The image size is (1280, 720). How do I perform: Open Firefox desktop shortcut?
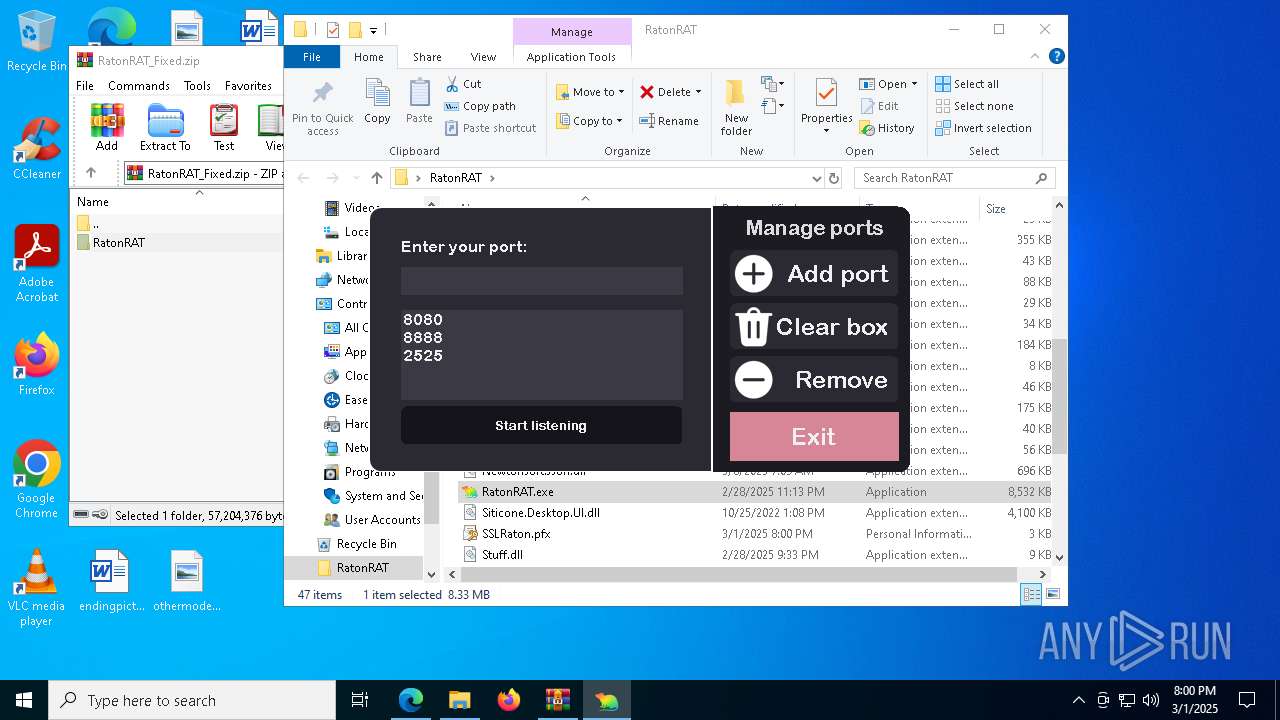36,363
